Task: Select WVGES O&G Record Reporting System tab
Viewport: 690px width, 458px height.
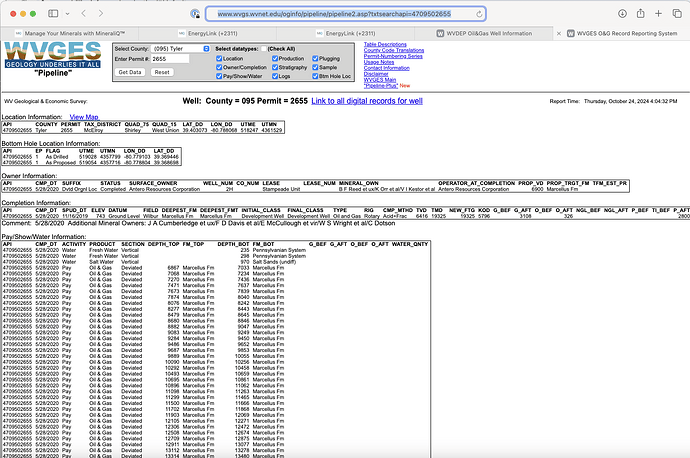Action: tap(622, 33)
